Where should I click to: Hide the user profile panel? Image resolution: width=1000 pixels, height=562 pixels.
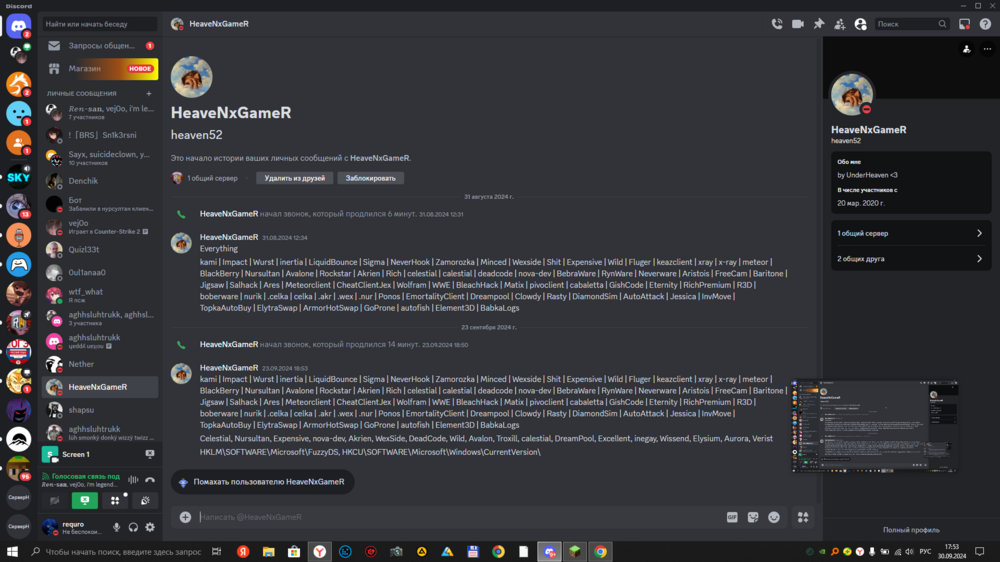860,24
